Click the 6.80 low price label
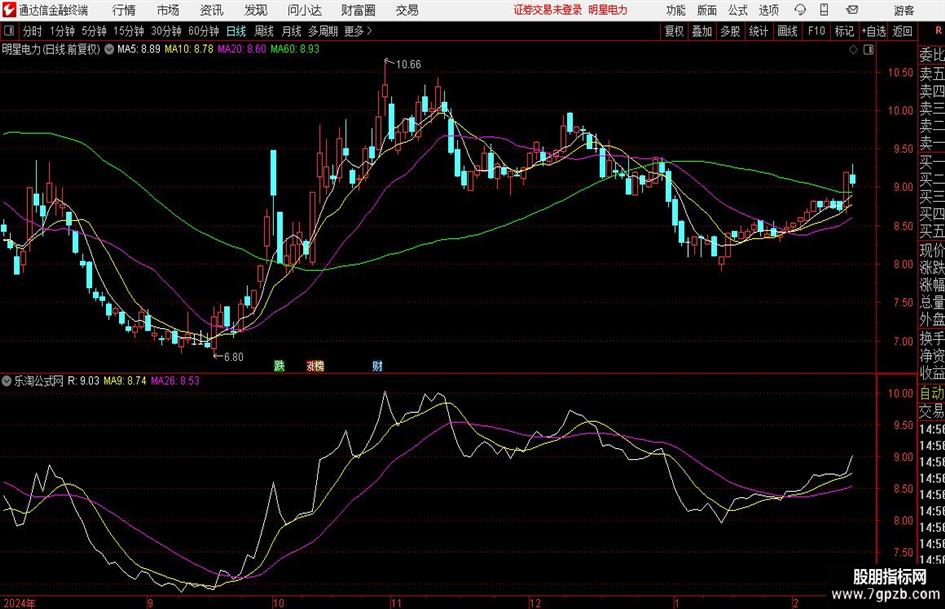The height and width of the screenshot is (609, 945). [233, 357]
